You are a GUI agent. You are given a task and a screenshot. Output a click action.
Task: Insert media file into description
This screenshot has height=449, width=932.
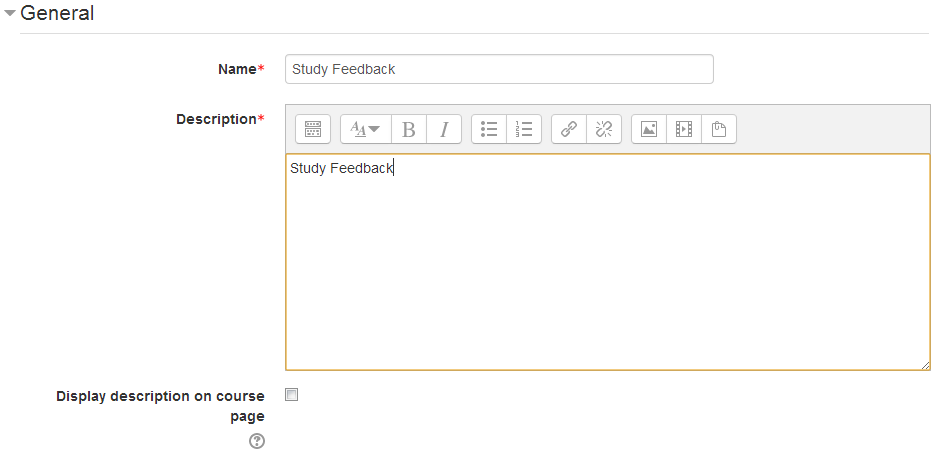(x=684, y=129)
